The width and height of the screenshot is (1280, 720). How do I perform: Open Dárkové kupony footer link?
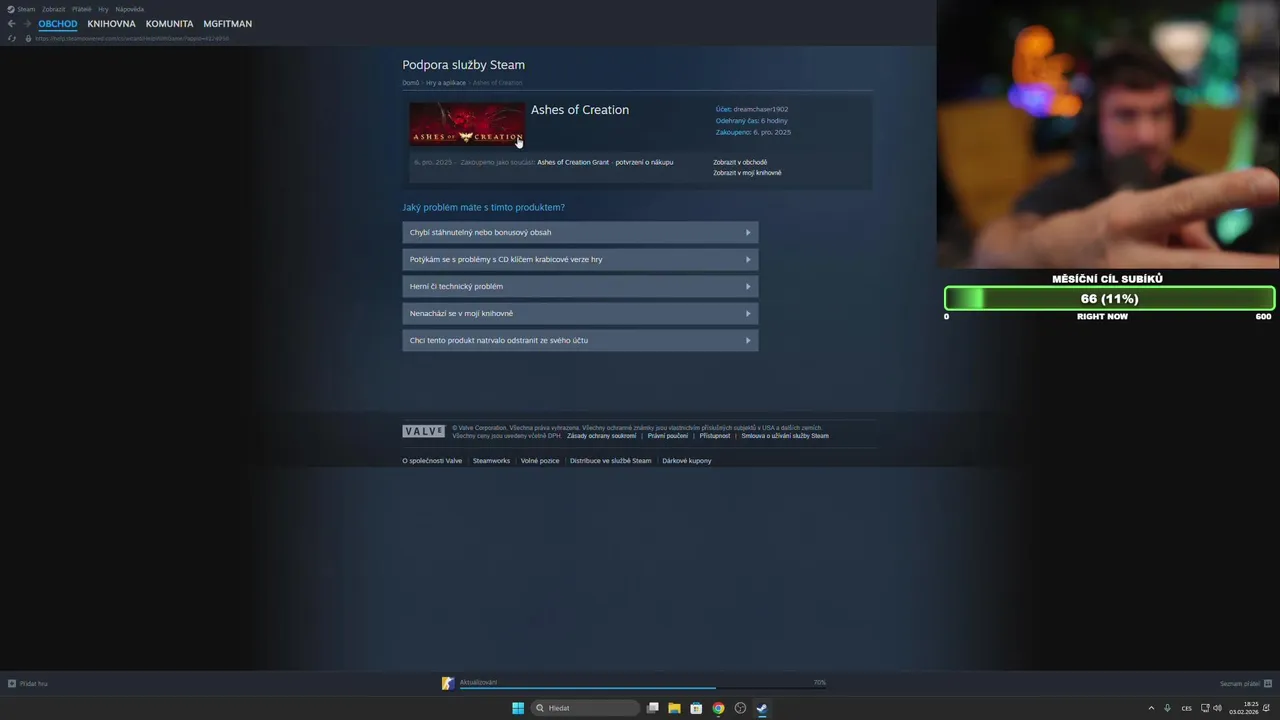coord(687,461)
